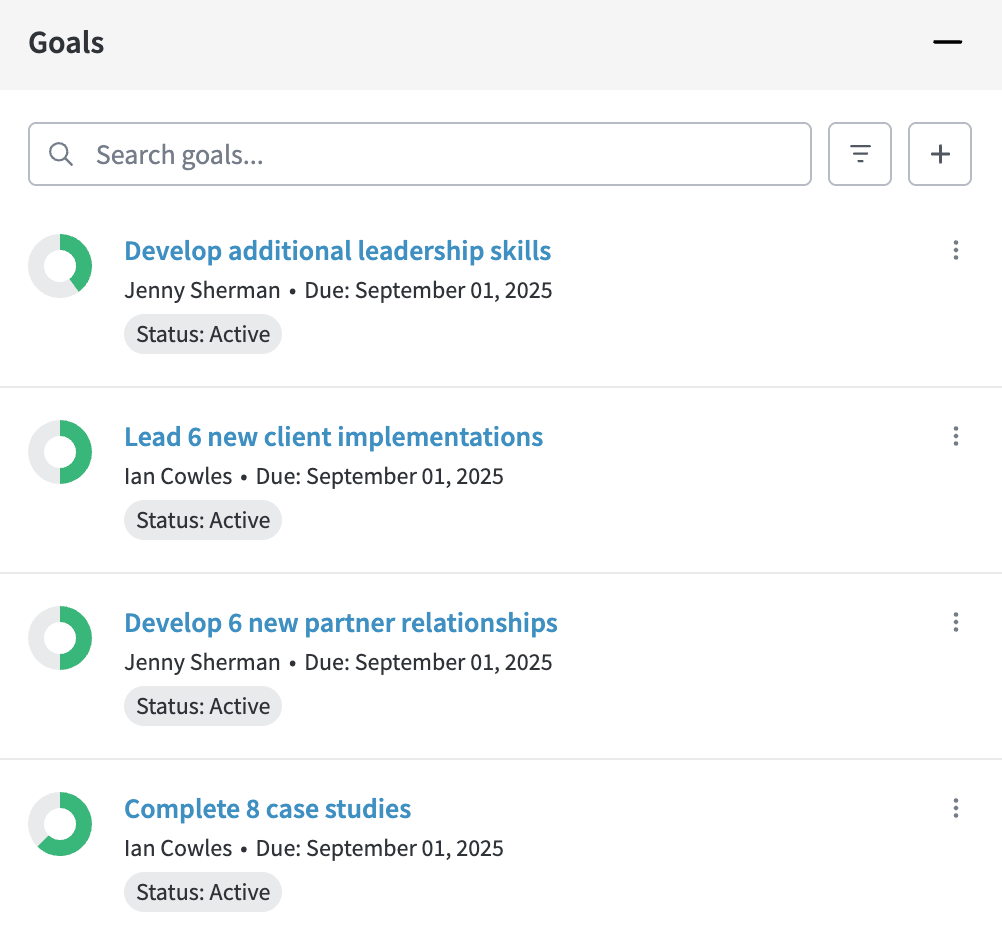The width and height of the screenshot is (1002, 942).
Task: Click progress ring for client implementations goal
Action: [60, 452]
